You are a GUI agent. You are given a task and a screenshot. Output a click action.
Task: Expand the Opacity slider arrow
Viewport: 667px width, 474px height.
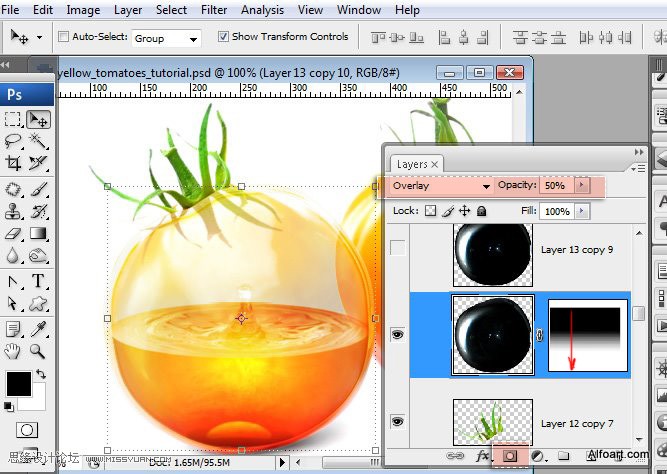pyautogui.click(x=582, y=186)
